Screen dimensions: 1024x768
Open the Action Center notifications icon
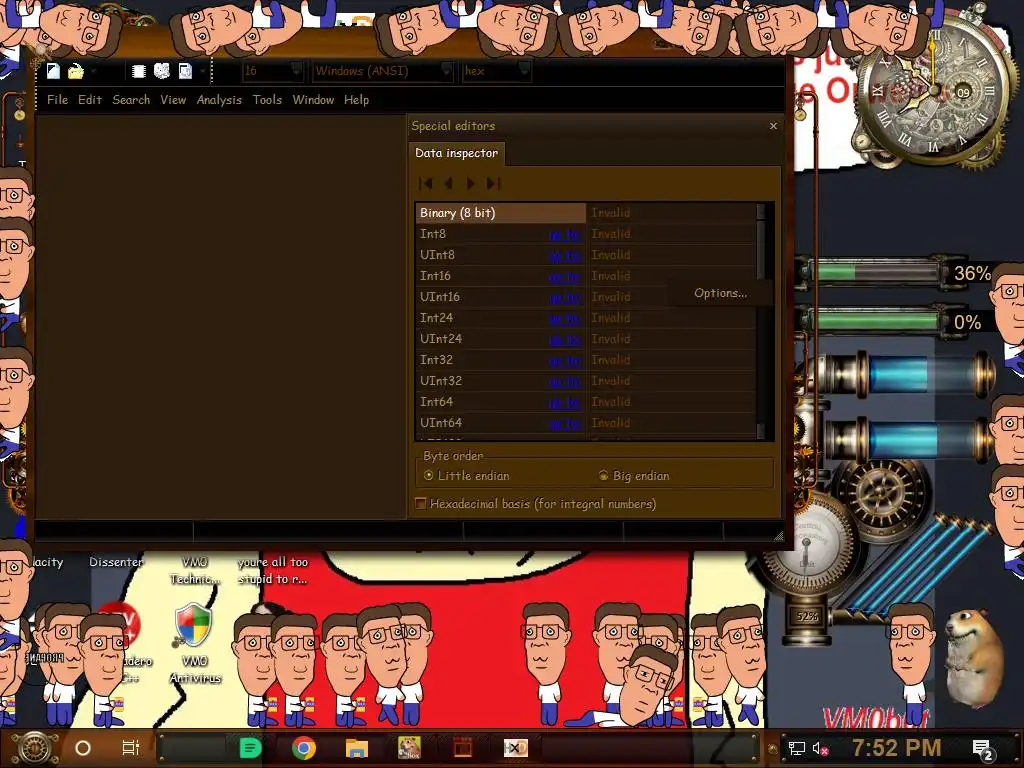(984, 750)
